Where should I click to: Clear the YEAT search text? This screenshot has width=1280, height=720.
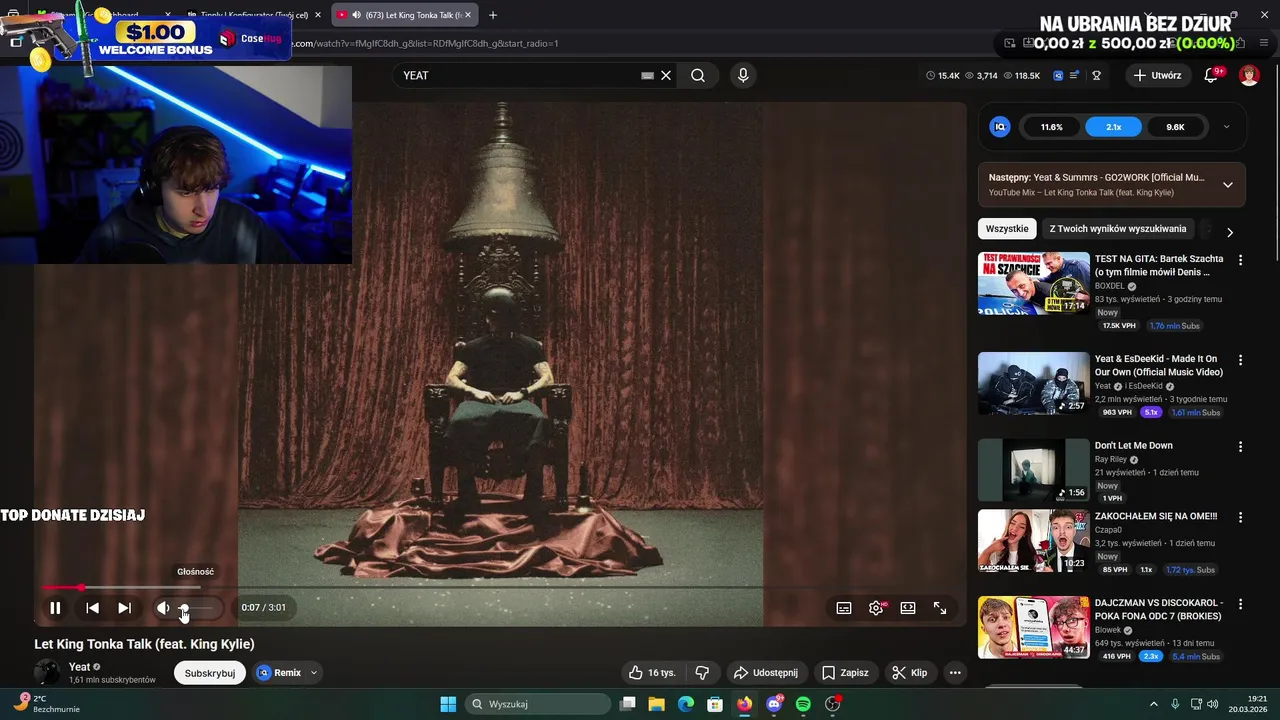coord(666,75)
